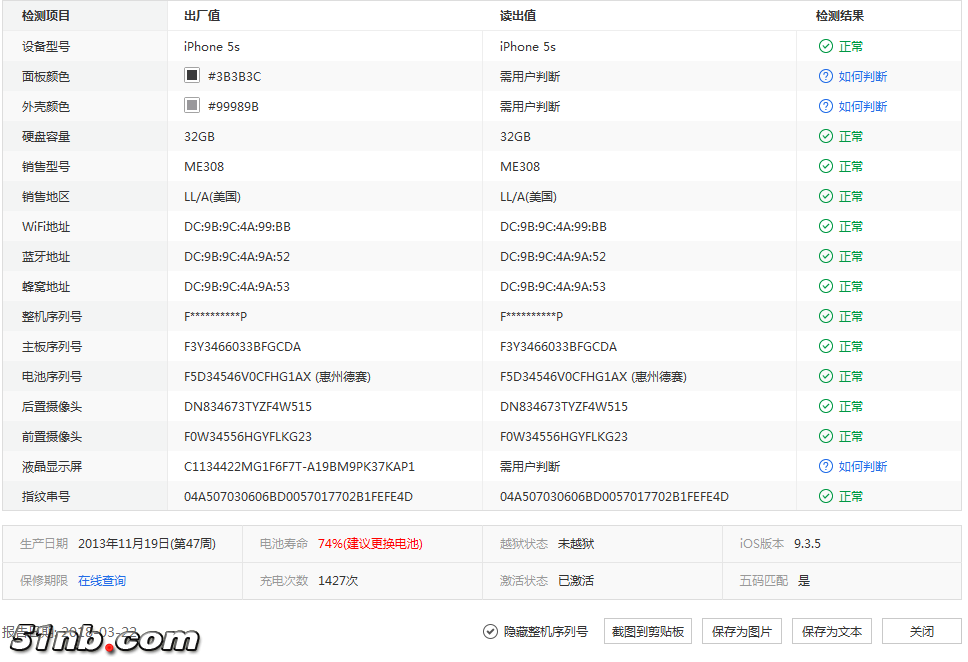Open 如何判断 link for 面板颜色

862,76
